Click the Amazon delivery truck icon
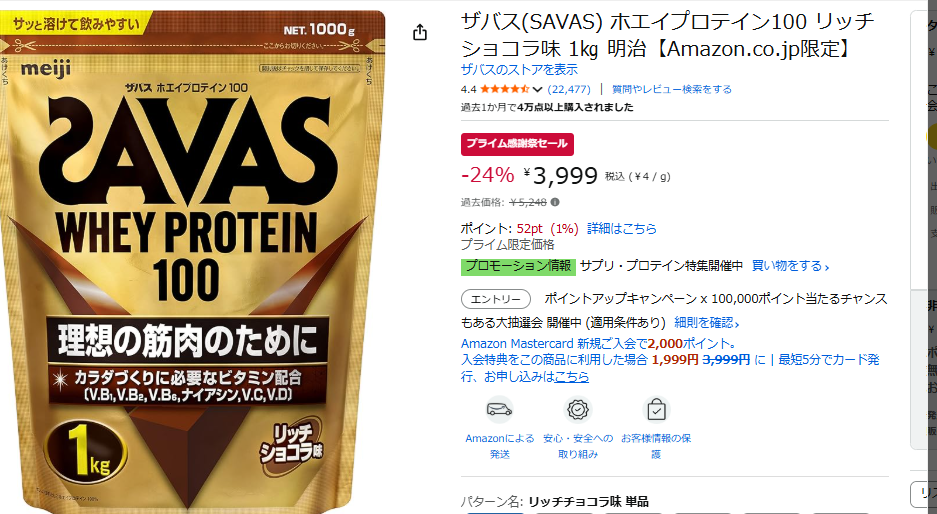 pos(500,409)
